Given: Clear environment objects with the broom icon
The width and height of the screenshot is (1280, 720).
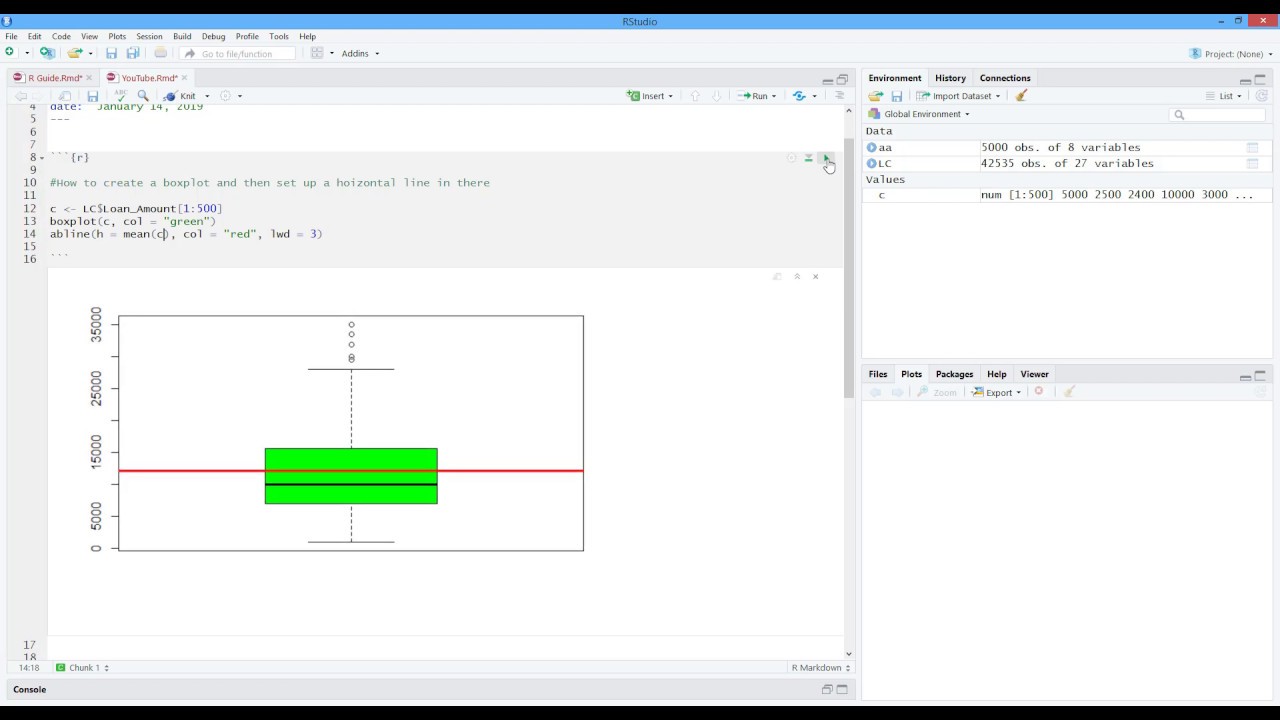Looking at the screenshot, I should coord(1021,96).
